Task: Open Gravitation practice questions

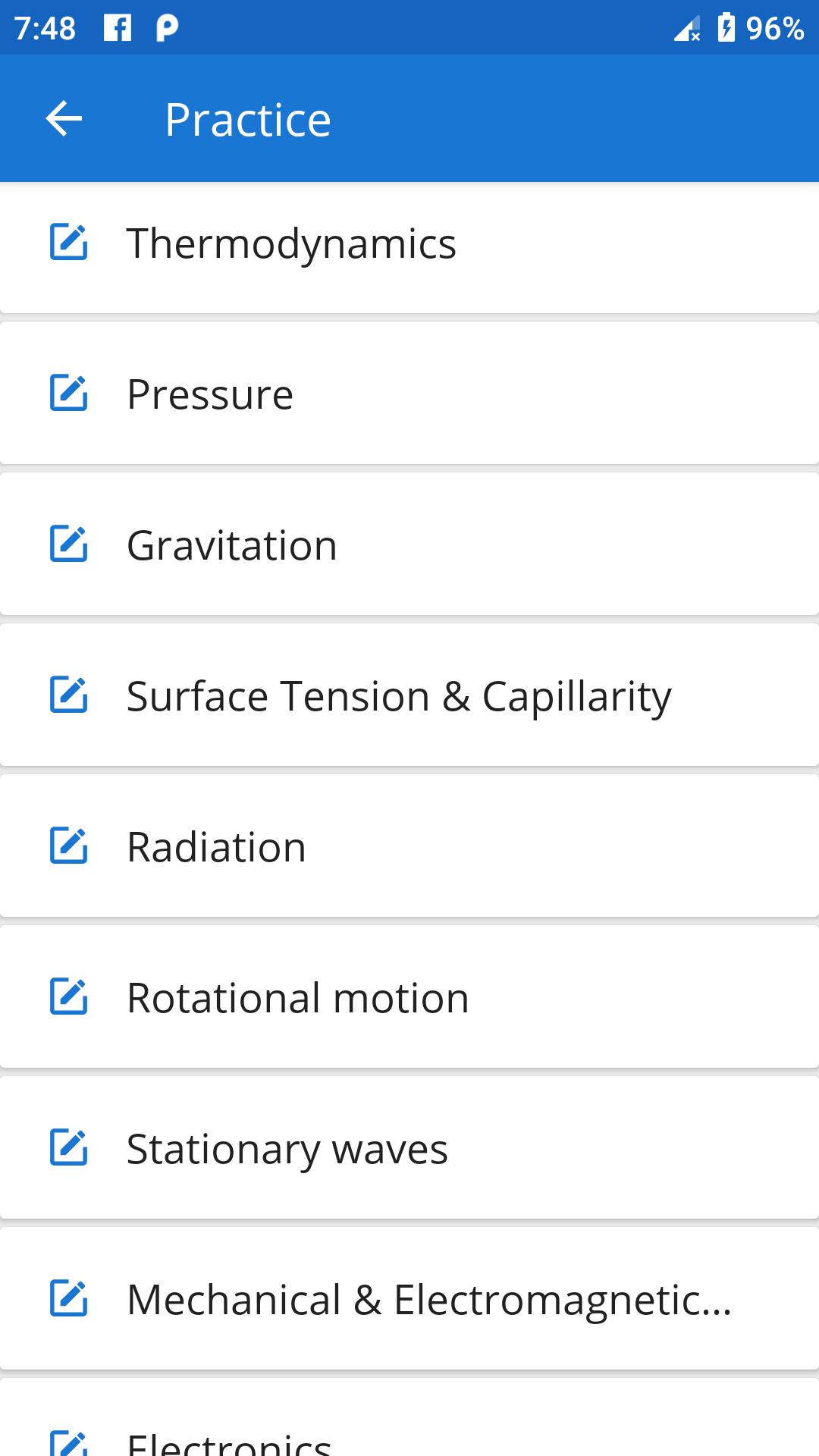Action: [x=232, y=545]
